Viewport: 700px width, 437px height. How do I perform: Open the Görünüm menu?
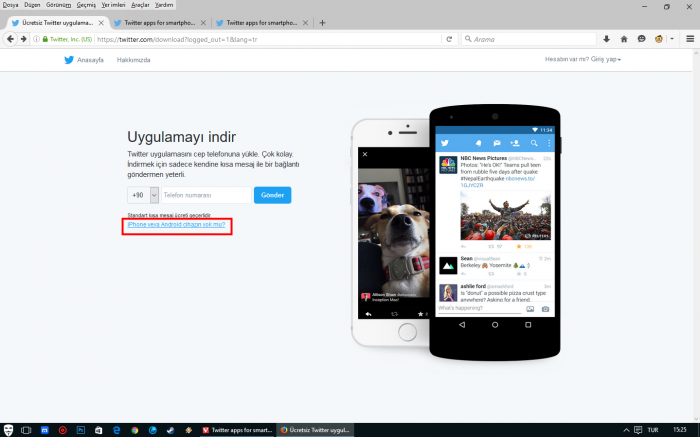tap(58, 5)
